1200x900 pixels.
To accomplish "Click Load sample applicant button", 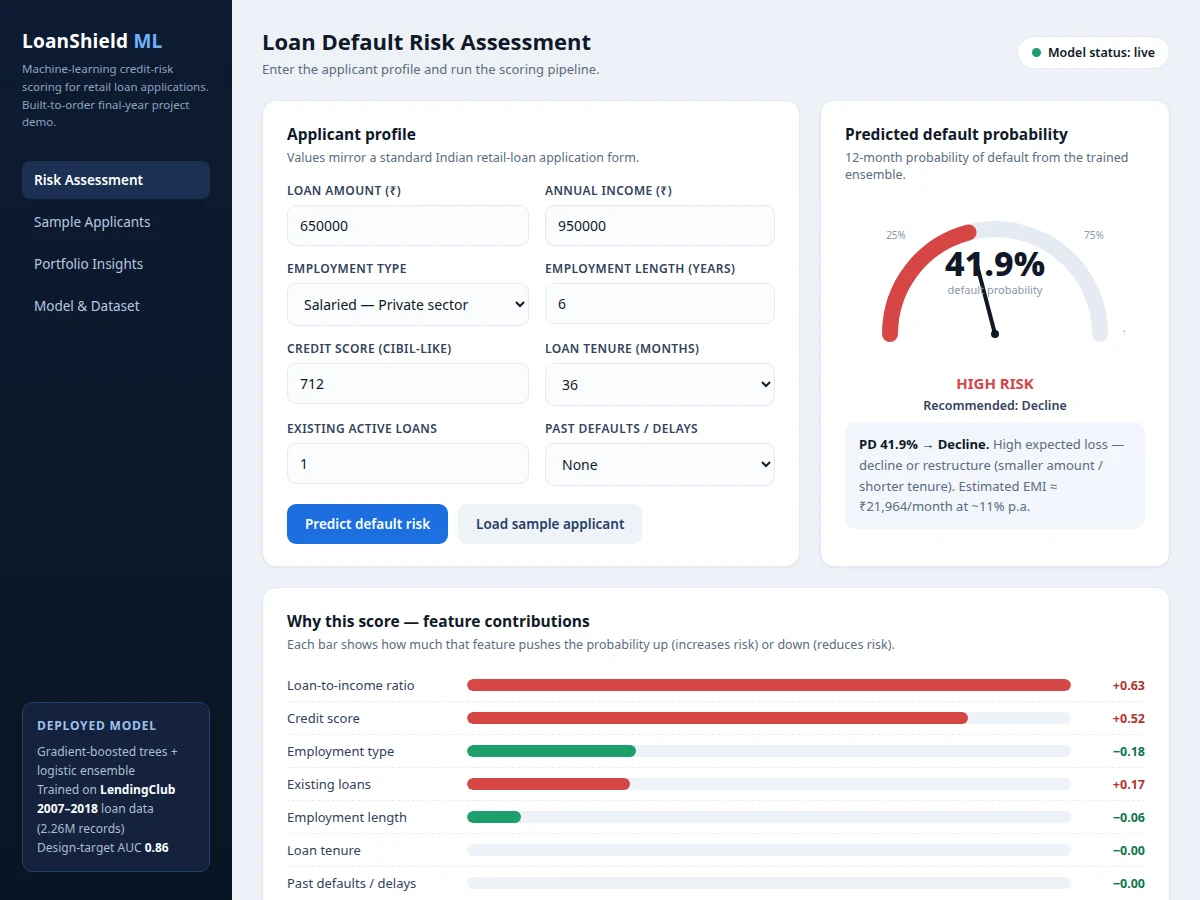I will (x=550, y=524).
